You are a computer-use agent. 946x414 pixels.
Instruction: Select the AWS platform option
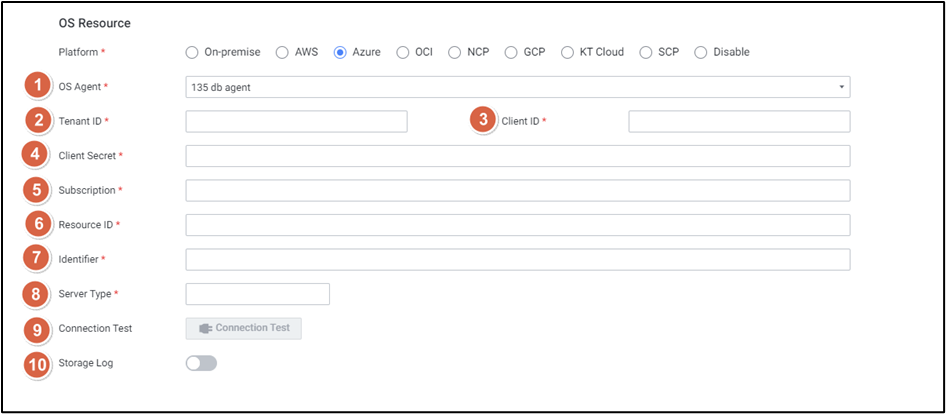click(x=282, y=52)
